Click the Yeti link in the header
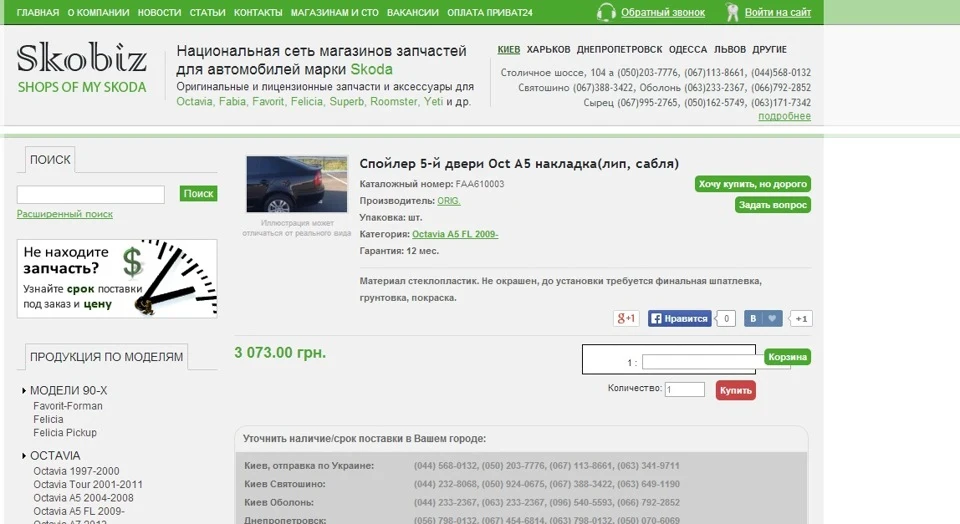This screenshot has height=524, width=960. tap(433, 102)
